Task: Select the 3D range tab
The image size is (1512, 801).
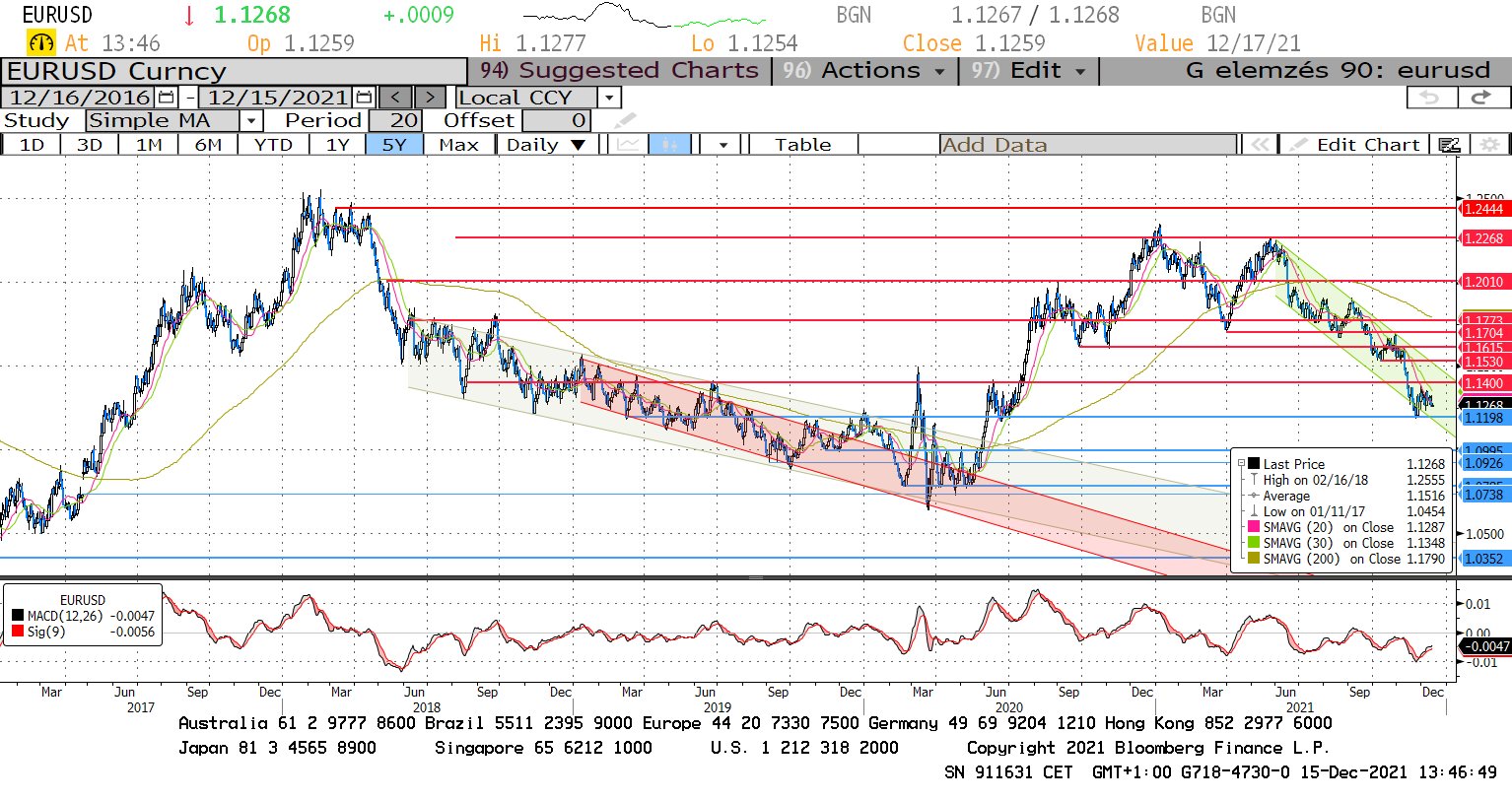Action: (x=90, y=145)
